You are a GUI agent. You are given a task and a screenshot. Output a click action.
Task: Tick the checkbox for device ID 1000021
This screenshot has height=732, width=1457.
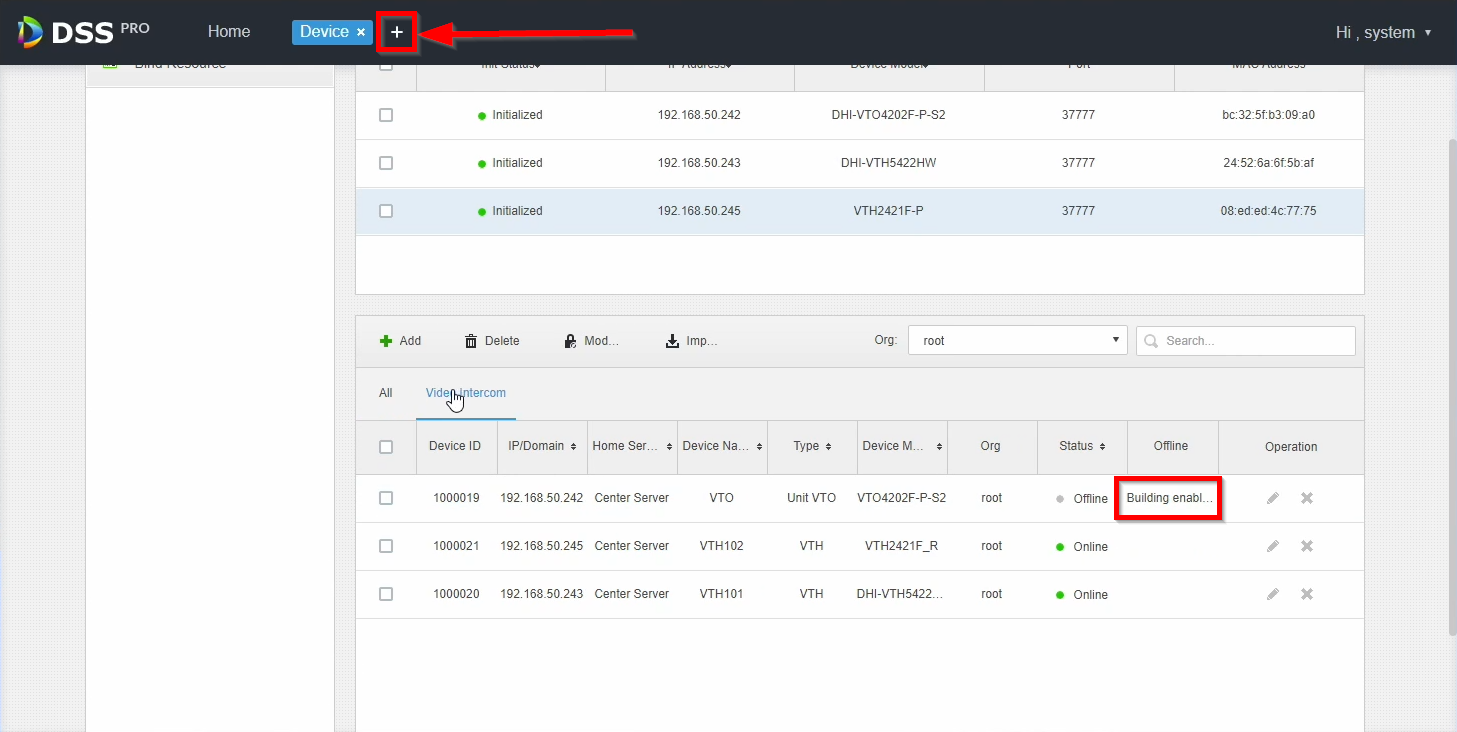(x=386, y=546)
